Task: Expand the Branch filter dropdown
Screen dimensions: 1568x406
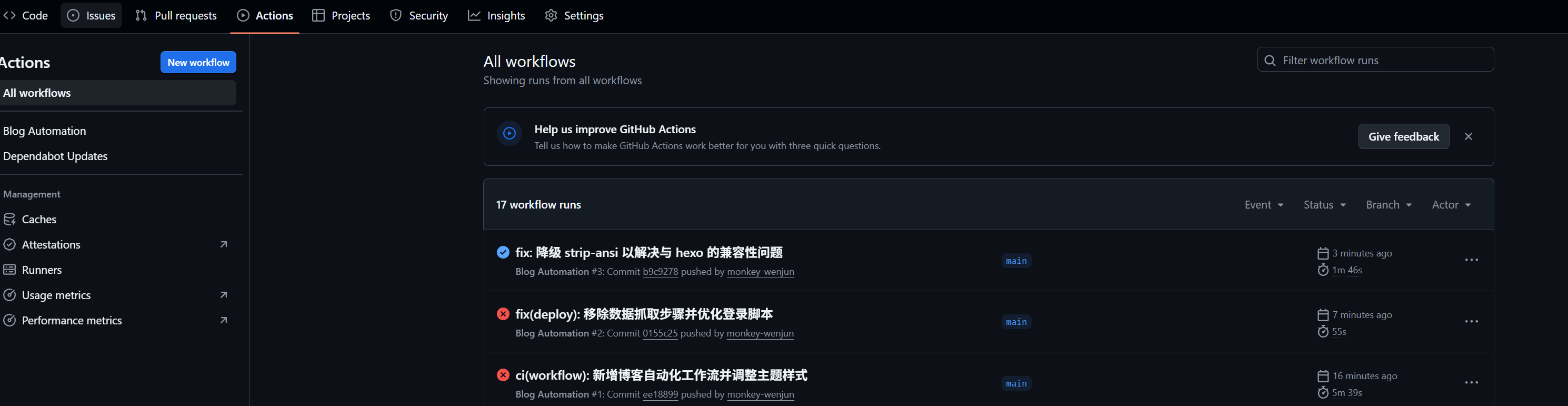Action: pos(1389,204)
